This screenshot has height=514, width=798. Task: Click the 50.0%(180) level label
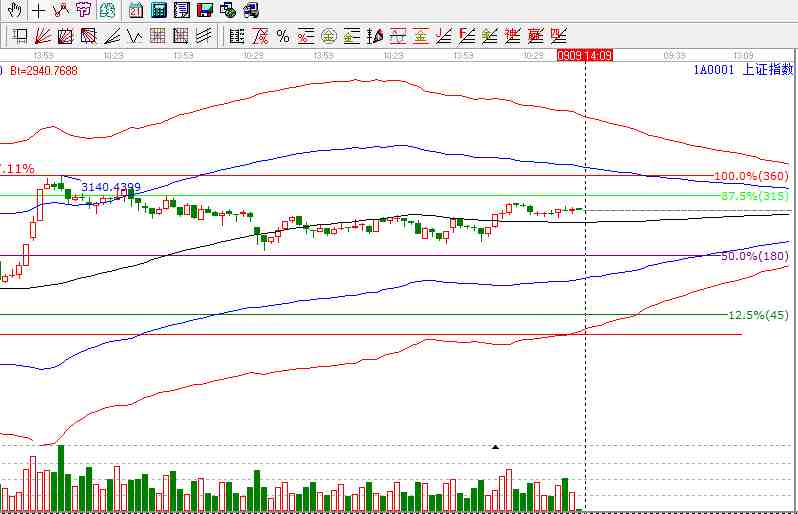click(x=755, y=256)
